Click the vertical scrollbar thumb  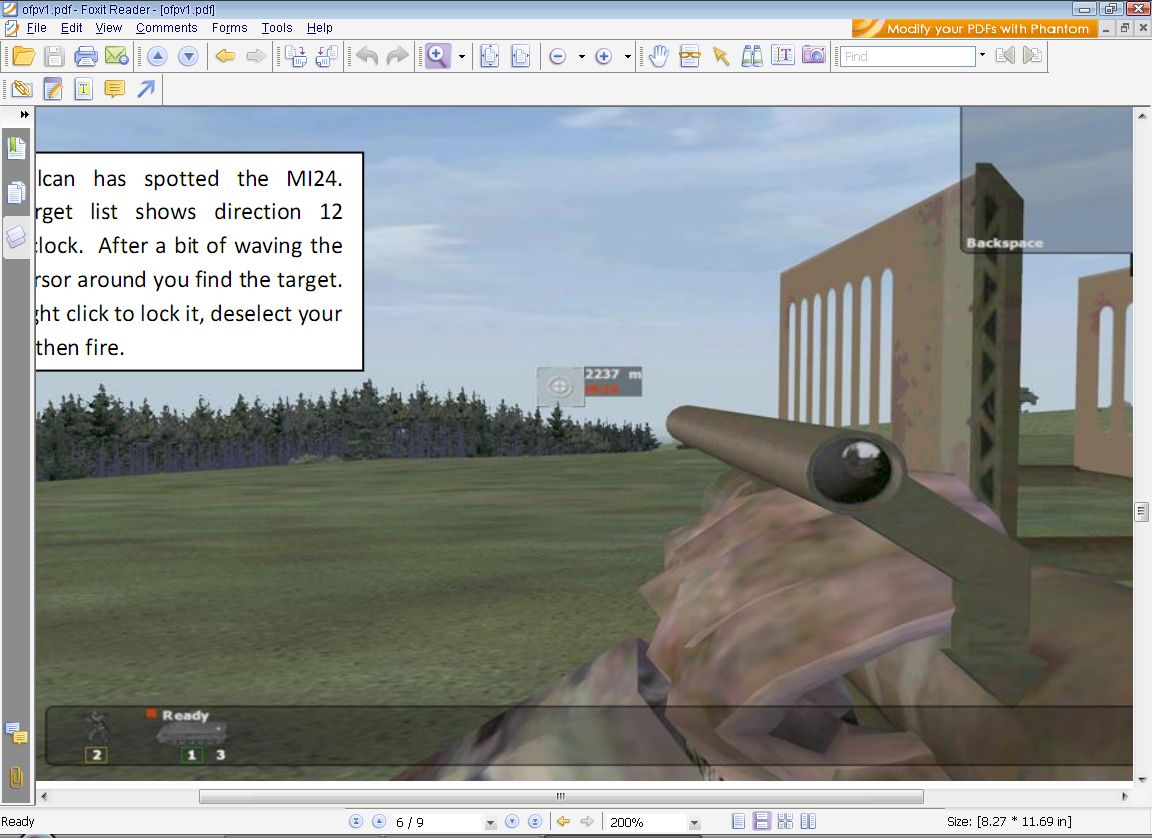[1141, 512]
